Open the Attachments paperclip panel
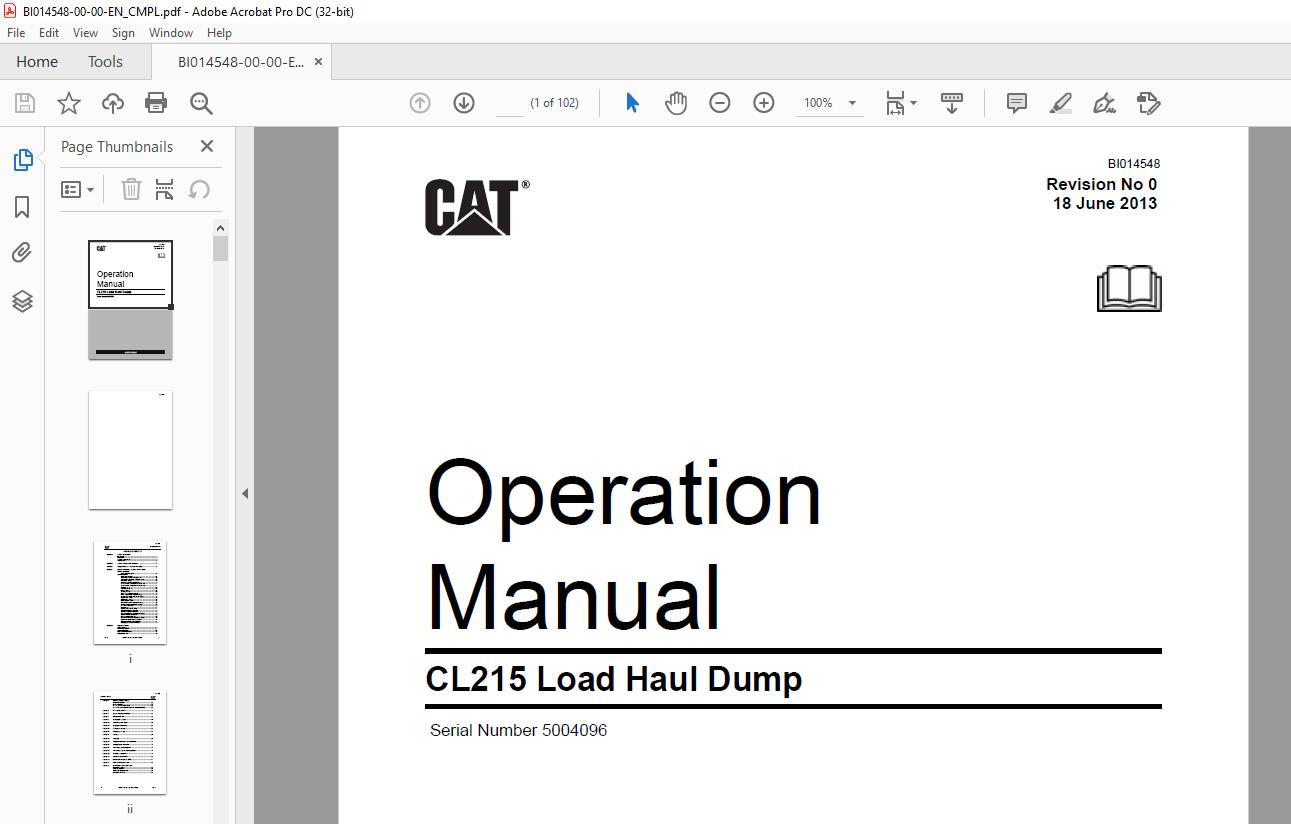 (22, 253)
